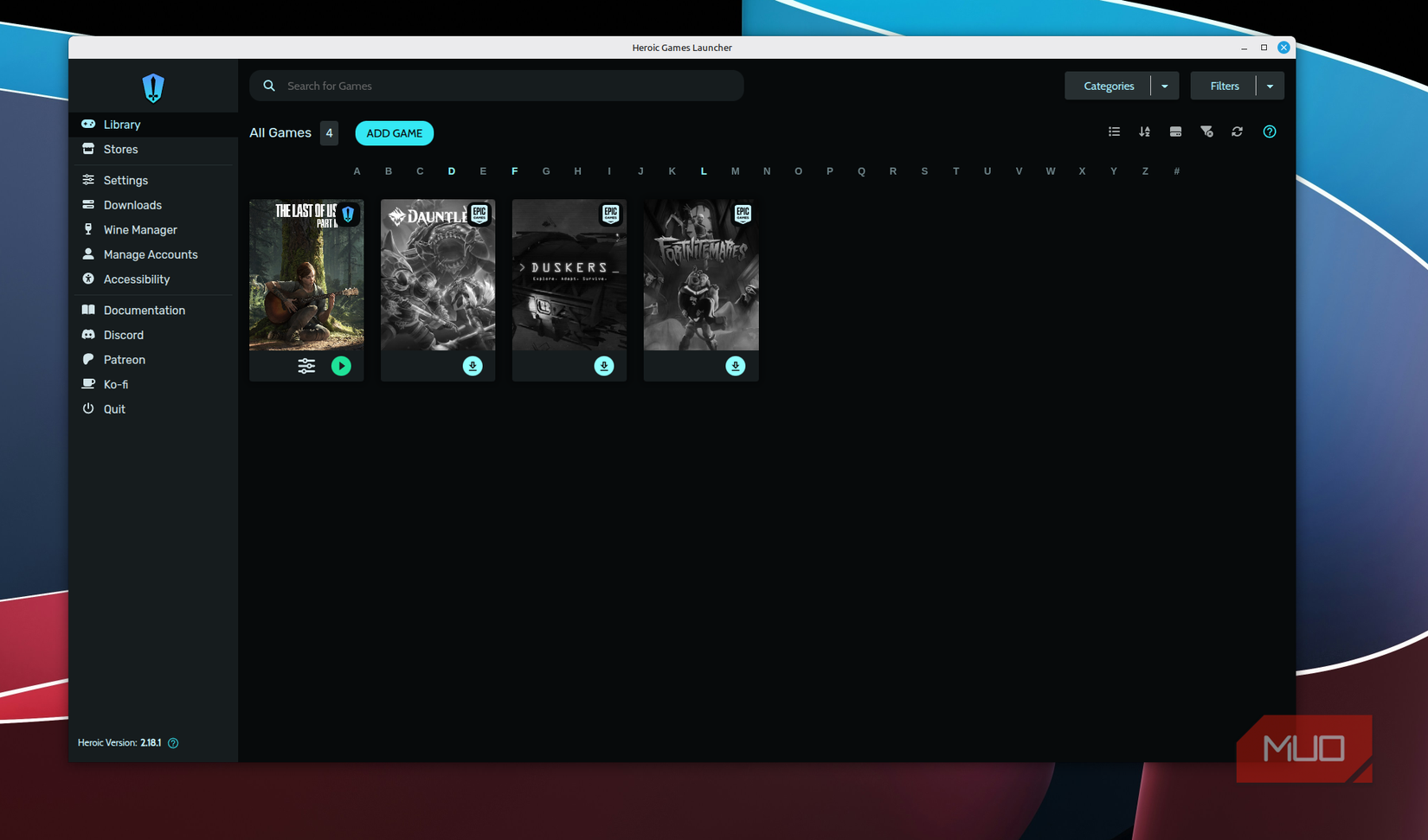Click the Epic Games badge on Duskers
This screenshot has width=1428, height=840.
[611, 214]
